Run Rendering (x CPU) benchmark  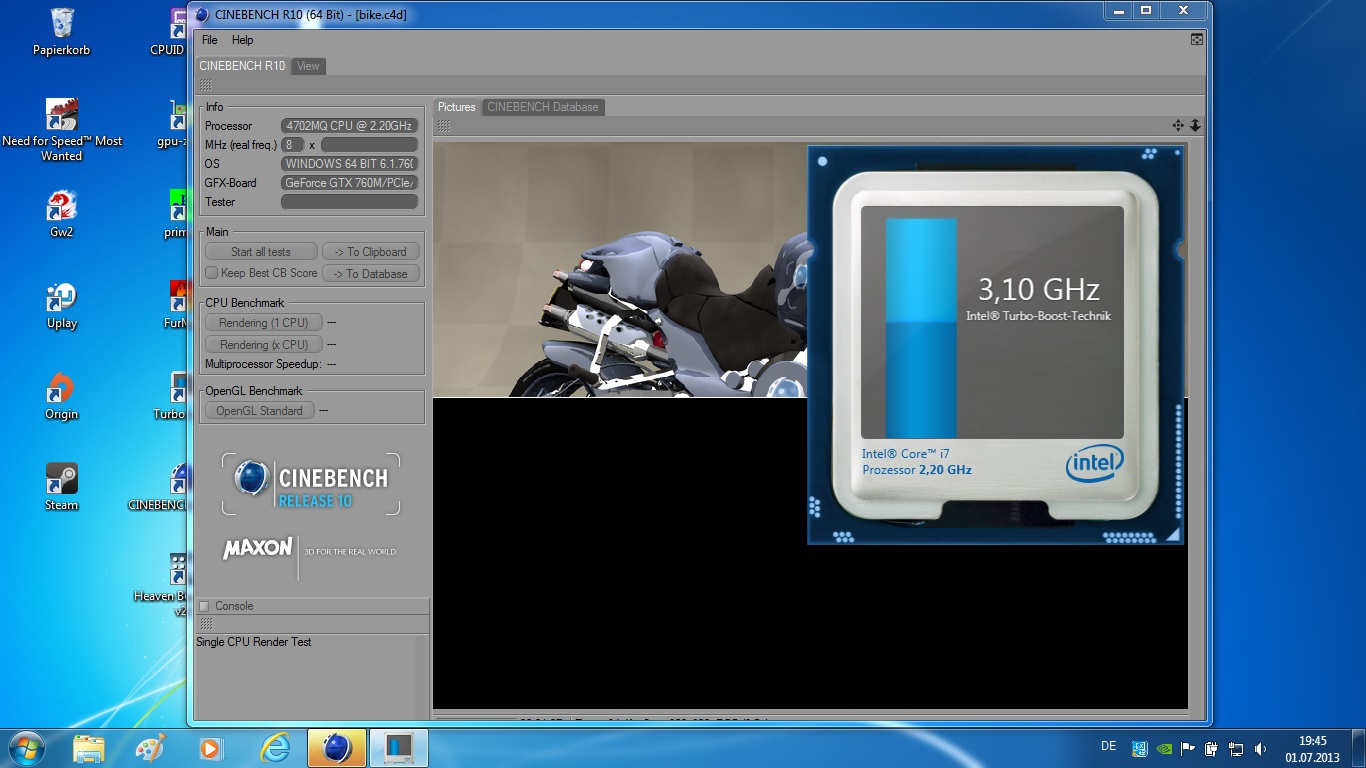(x=264, y=345)
